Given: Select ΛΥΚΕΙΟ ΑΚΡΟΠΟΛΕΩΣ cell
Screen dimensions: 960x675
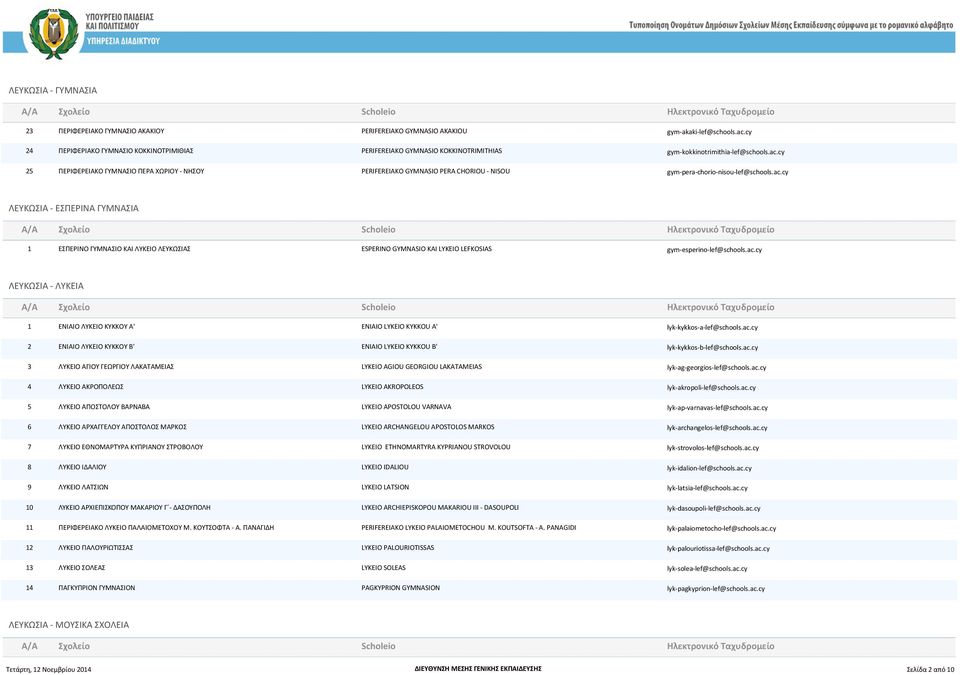Looking at the screenshot, I should point(91,387).
